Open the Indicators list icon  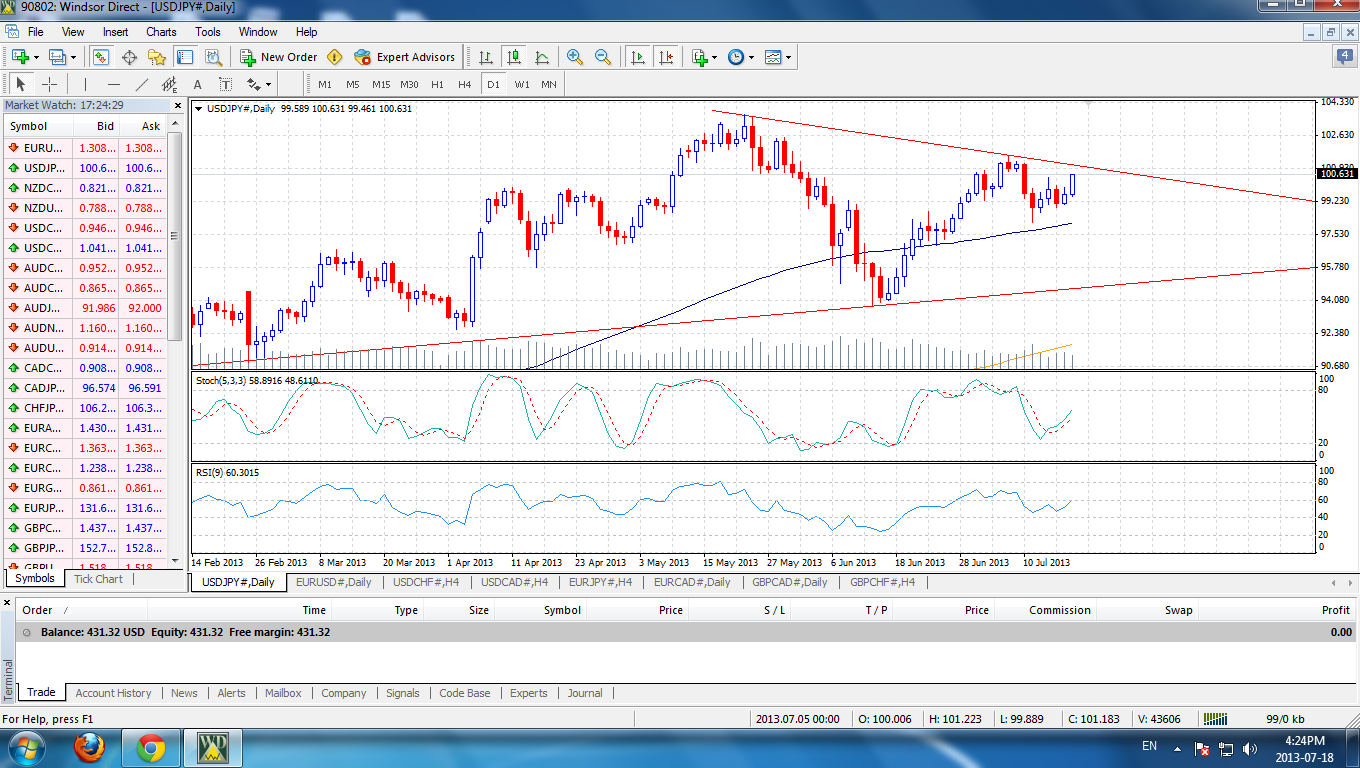(699, 57)
